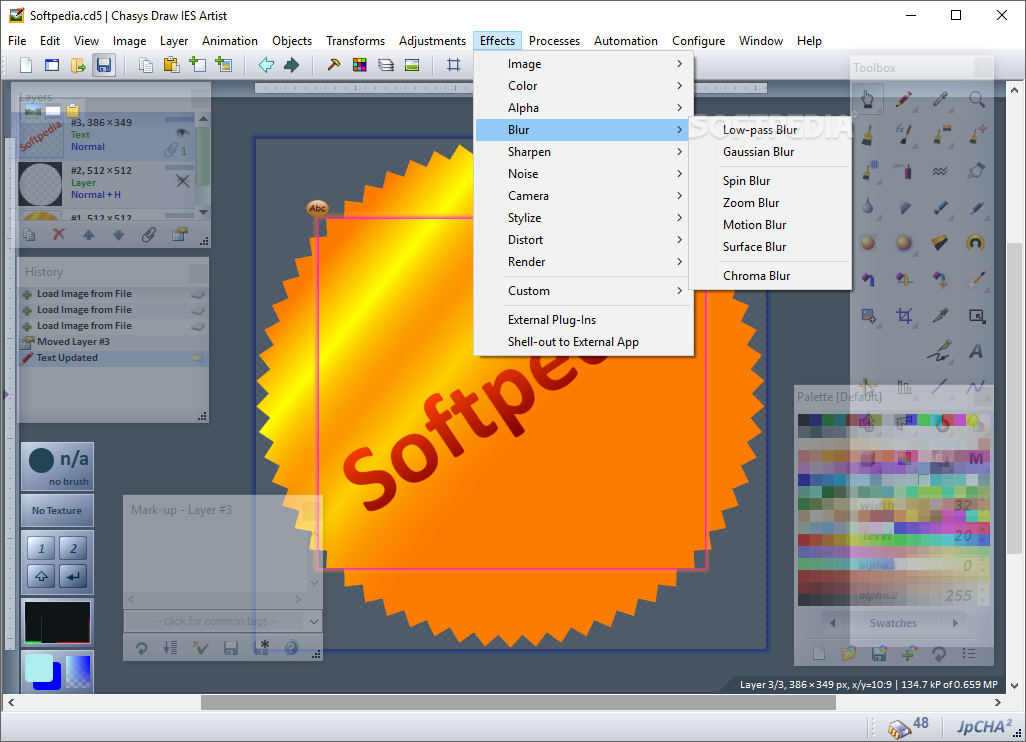This screenshot has height=742, width=1026.
Task: Select the eyedropper tool in Toolbox
Action: coord(940,99)
